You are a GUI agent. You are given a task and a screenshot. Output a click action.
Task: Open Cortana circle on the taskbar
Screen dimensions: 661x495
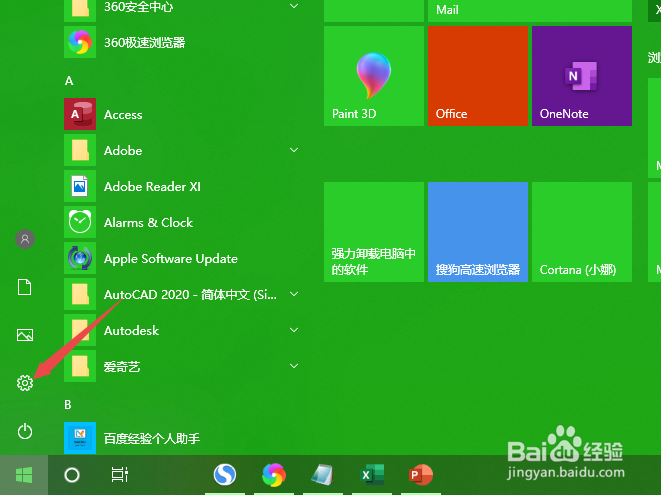coord(72,475)
